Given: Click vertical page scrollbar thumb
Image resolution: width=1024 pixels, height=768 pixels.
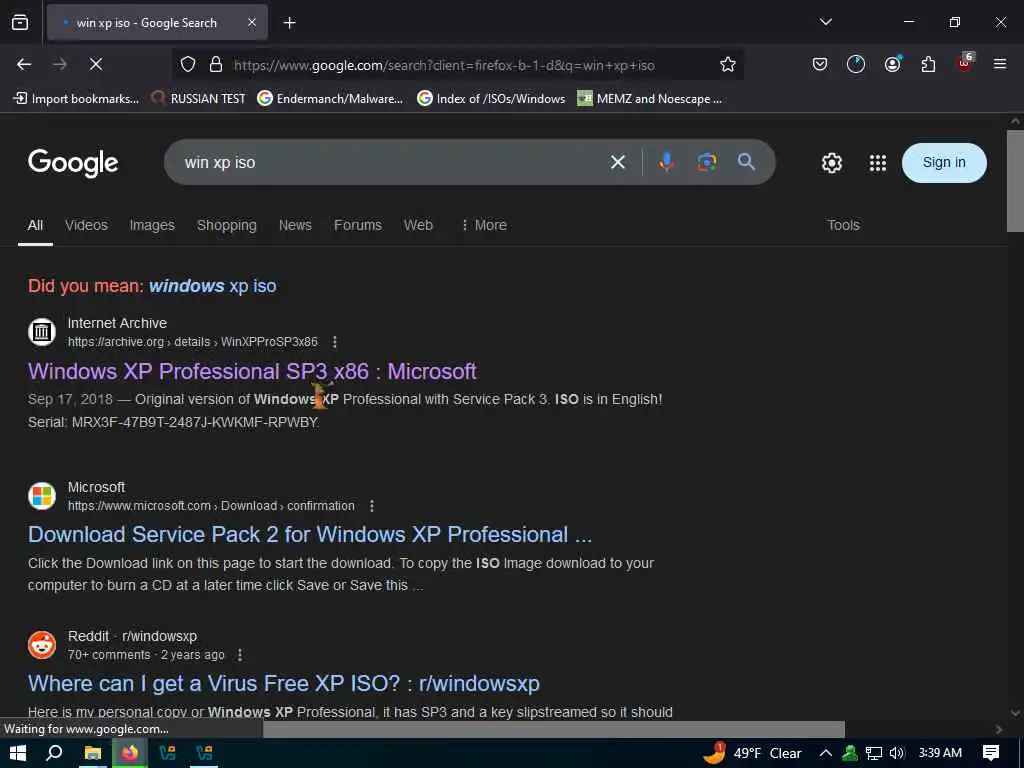Looking at the screenshot, I should click(1015, 181).
